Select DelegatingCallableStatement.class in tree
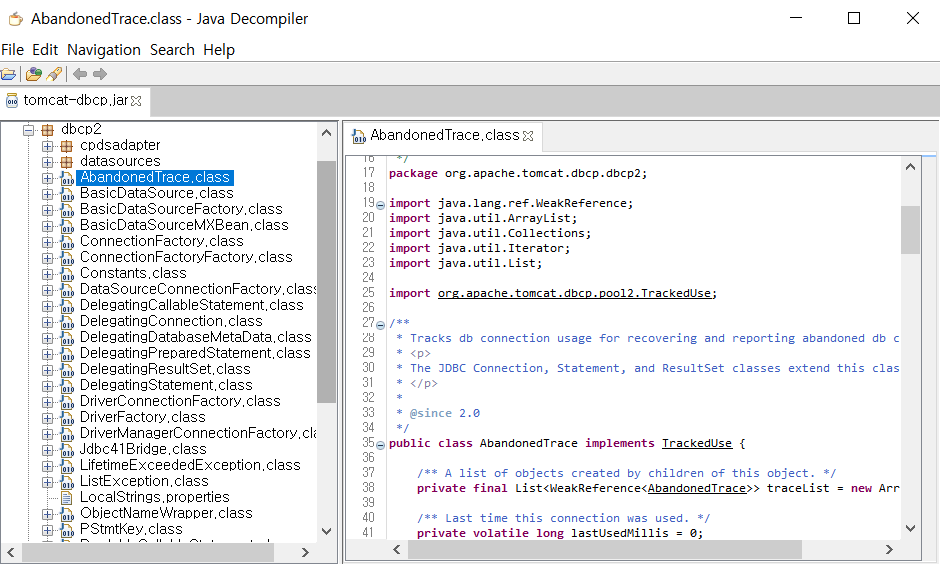The width and height of the screenshot is (940, 564). [192, 306]
